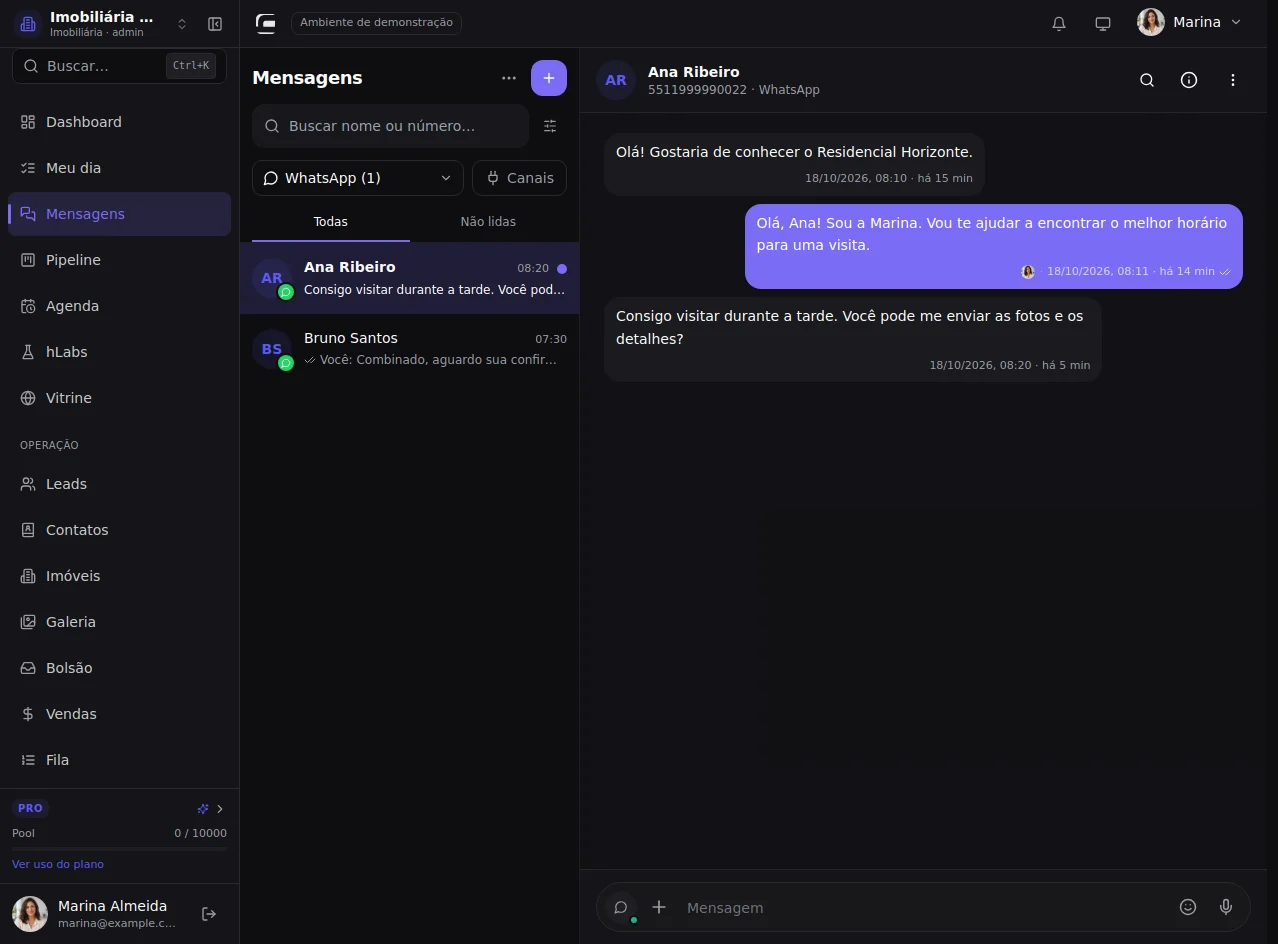Image resolution: width=1278 pixels, height=944 pixels.
Task: Open WhatsApp (1) channel dropdown
Action: click(x=358, y=178)
